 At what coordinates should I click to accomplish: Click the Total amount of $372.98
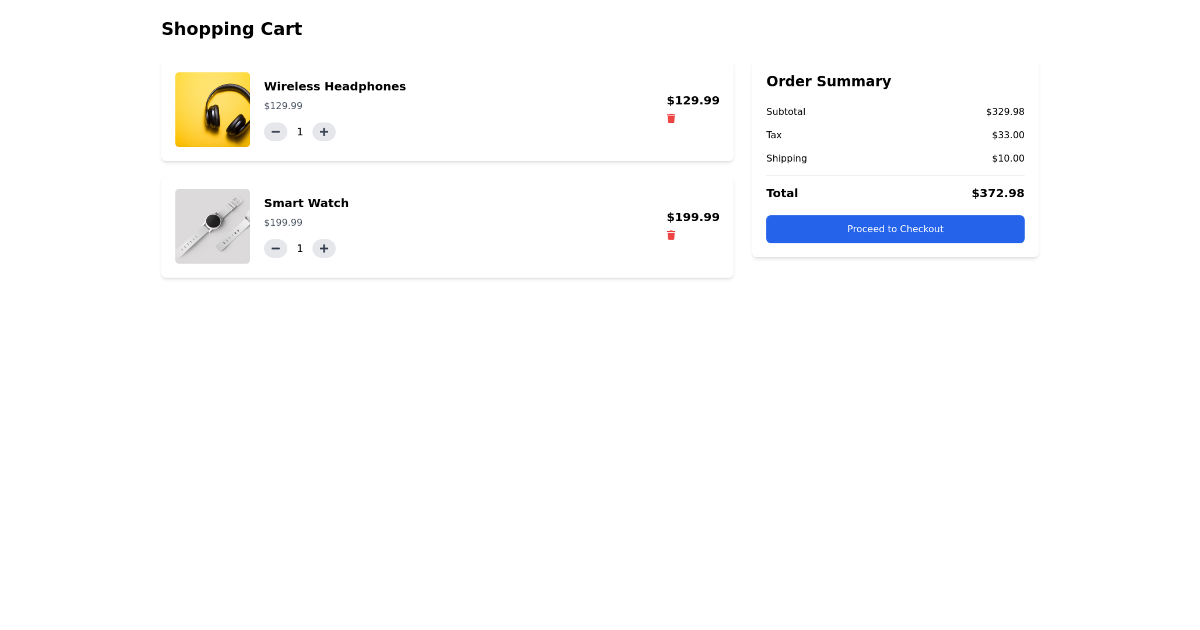point(997,193)
